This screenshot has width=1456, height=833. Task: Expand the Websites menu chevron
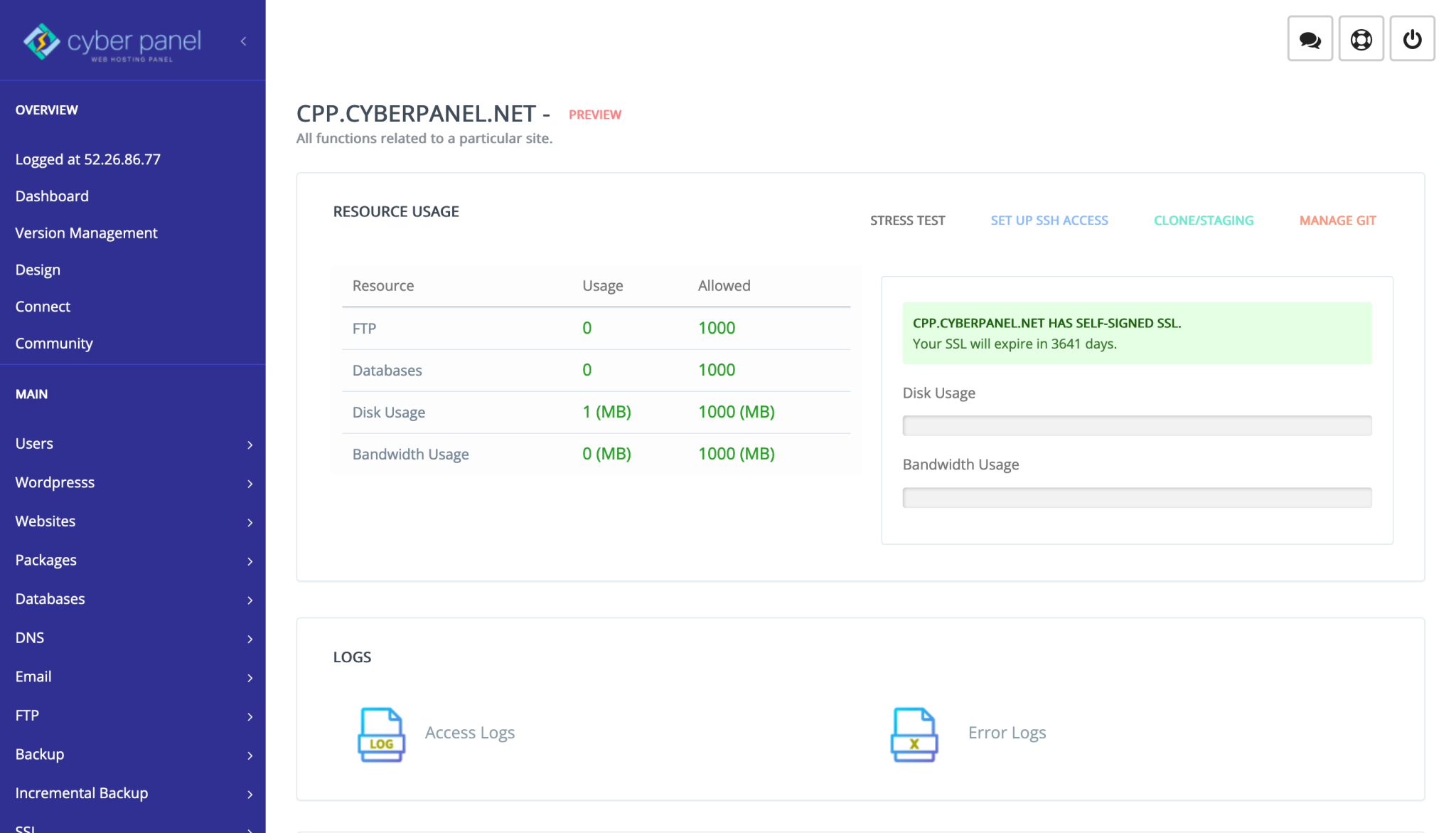pyautogui.click(x=250, y=523)
